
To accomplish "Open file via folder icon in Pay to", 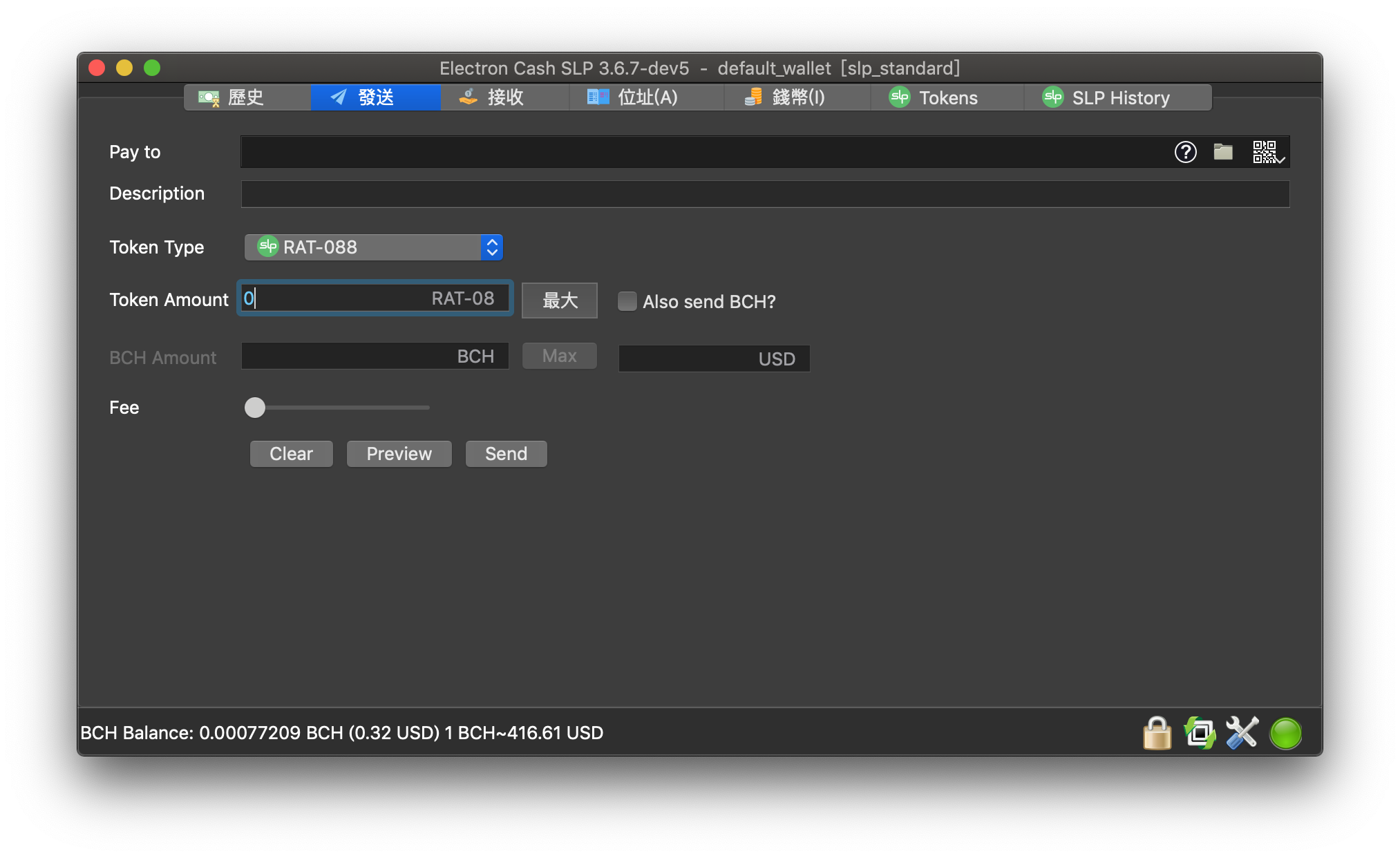I will 1223,152.
